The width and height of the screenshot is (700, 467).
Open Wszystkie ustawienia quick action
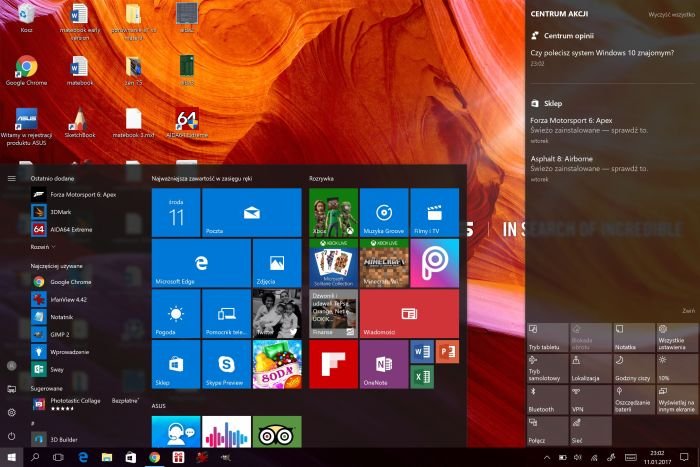coord(677,338)
